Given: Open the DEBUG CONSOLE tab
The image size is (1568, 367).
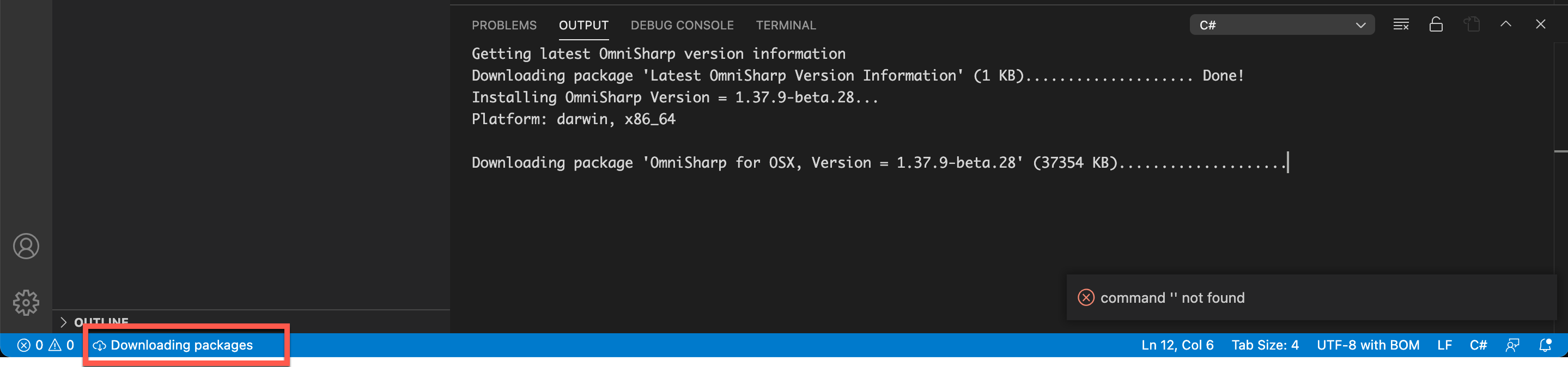Looking at the screenshot, I should [x=682, y=25].
